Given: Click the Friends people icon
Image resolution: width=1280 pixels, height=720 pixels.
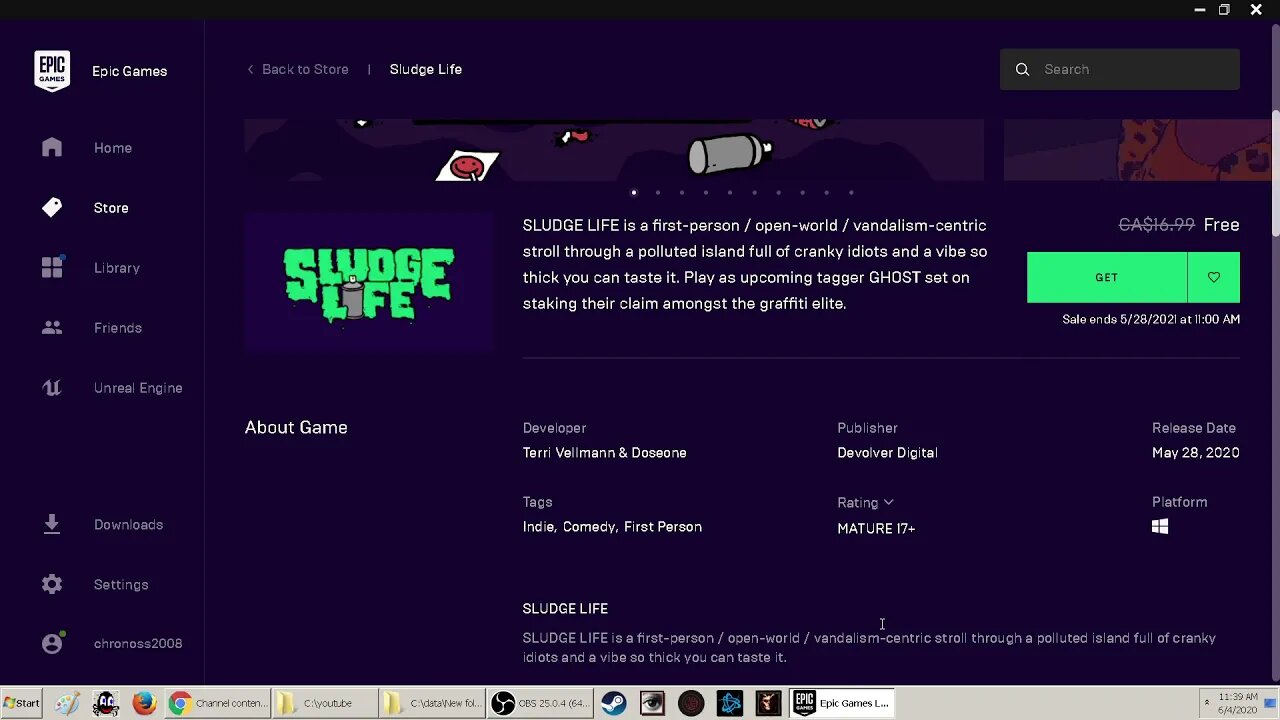Looking at the screenshot, I should coord(52,328).
